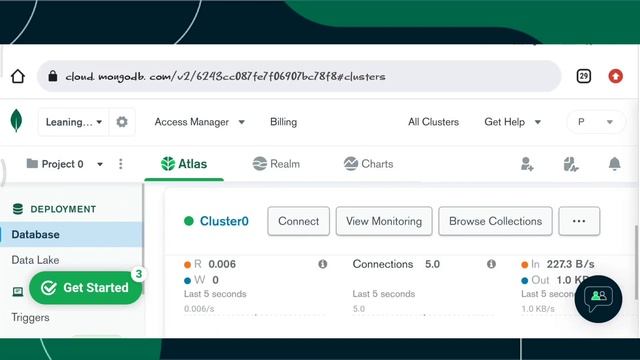Select Data Lake in the sidebar
Screen dimensions: 640x360
coord(35,260)
